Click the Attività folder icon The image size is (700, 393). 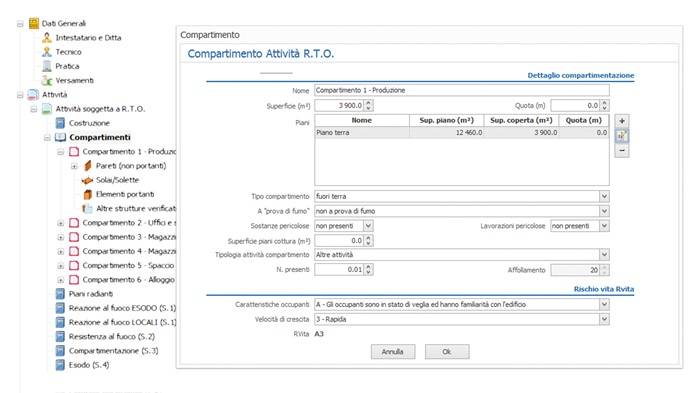pos(33,95)
